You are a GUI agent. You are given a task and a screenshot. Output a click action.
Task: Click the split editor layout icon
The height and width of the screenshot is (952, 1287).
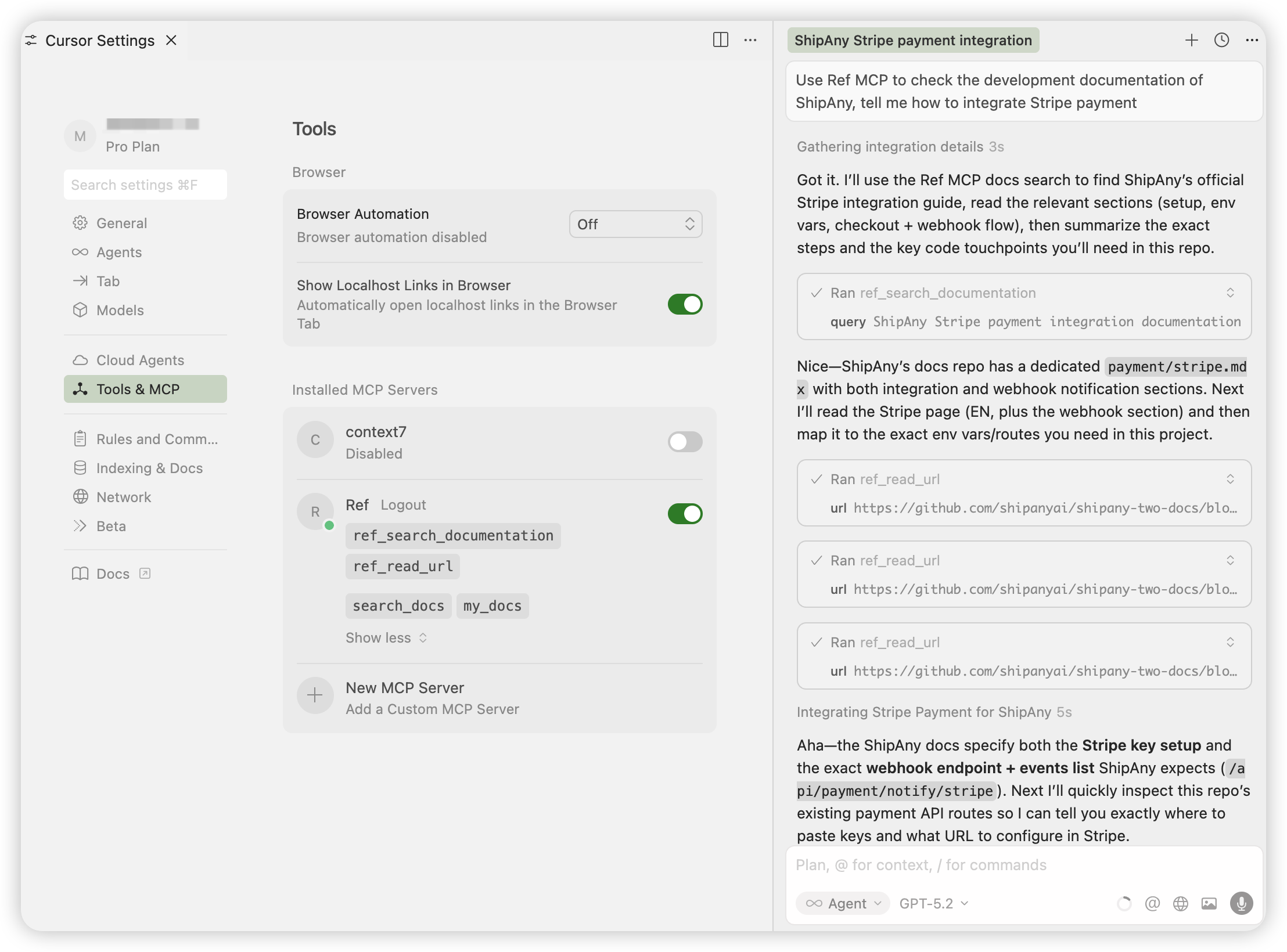click(x=720, y=40)
